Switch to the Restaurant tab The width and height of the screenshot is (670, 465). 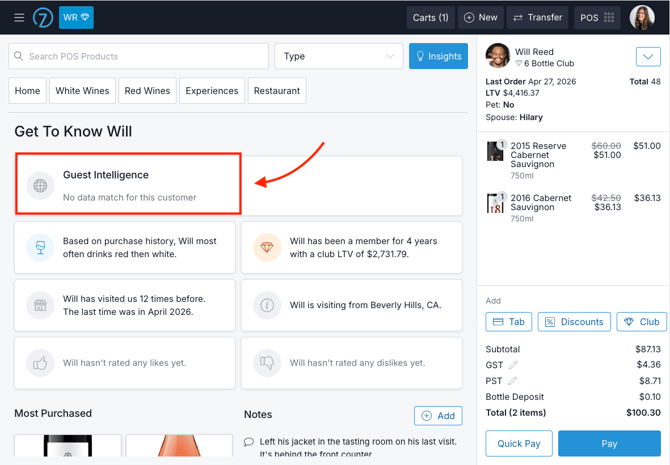point(277,91)
